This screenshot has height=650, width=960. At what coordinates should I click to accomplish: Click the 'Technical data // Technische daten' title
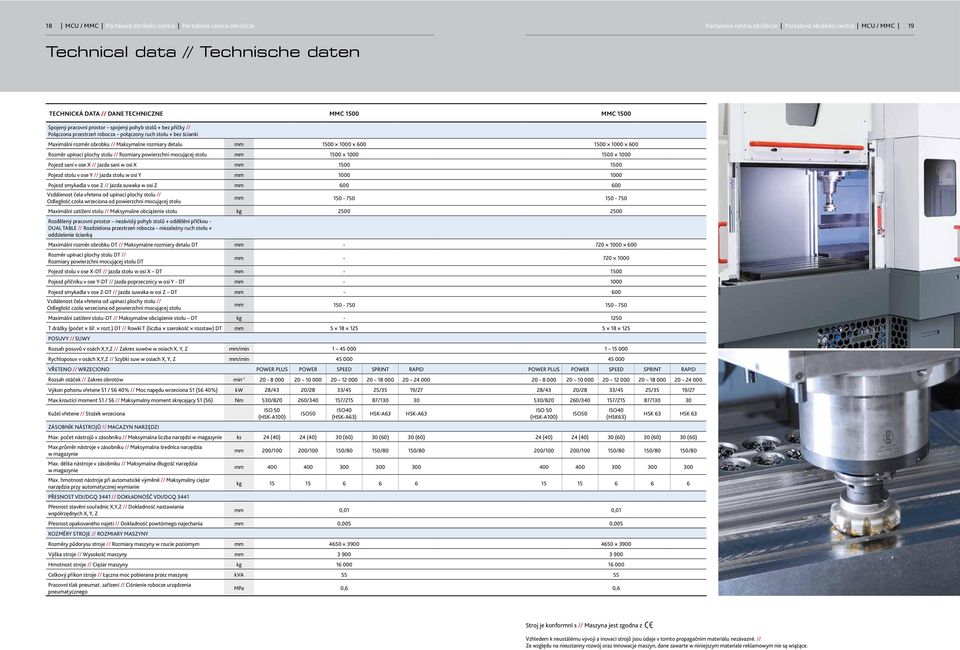[203, 52]
